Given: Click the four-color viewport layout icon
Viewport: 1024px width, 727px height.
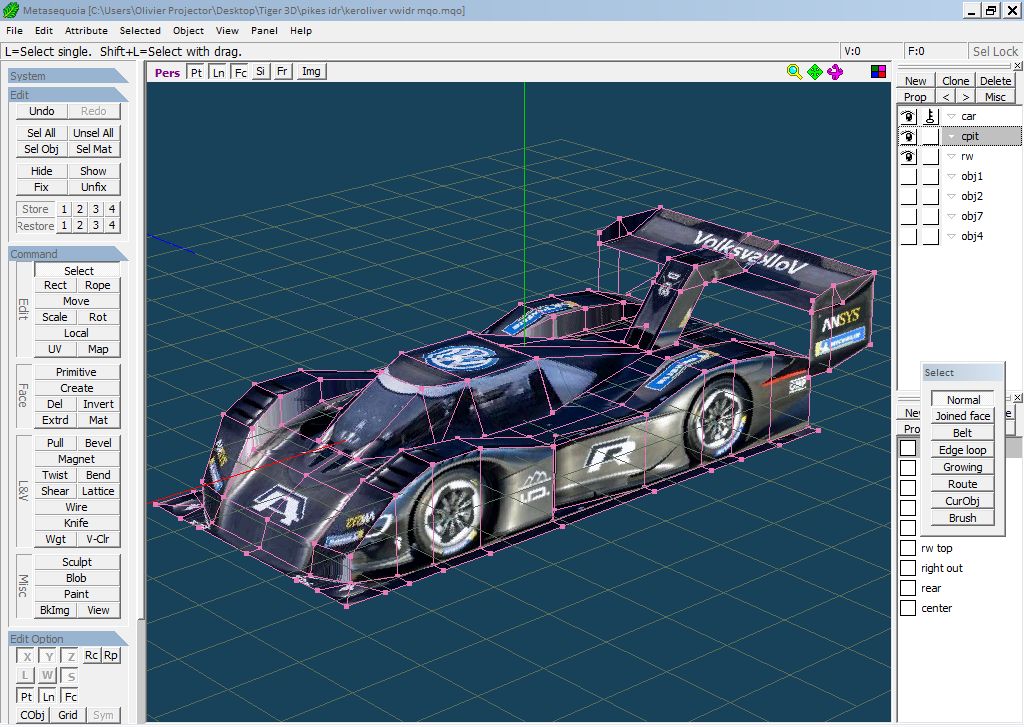Looking at the screenshot, I should (x=877, y=72).
